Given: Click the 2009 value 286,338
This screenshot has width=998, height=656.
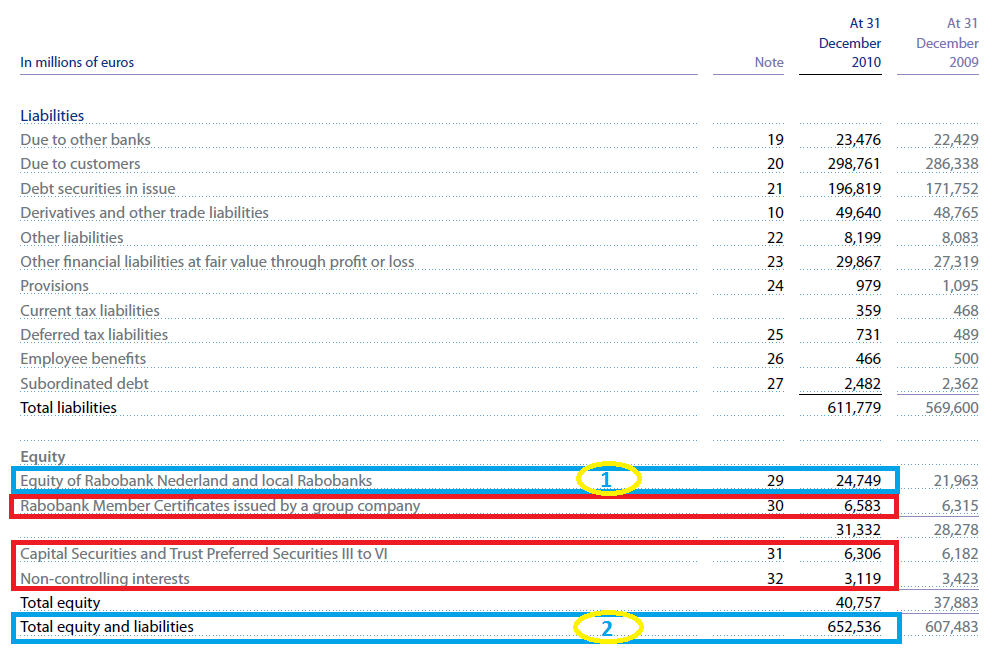Looking at the screenshot, I should click(952, 164).
